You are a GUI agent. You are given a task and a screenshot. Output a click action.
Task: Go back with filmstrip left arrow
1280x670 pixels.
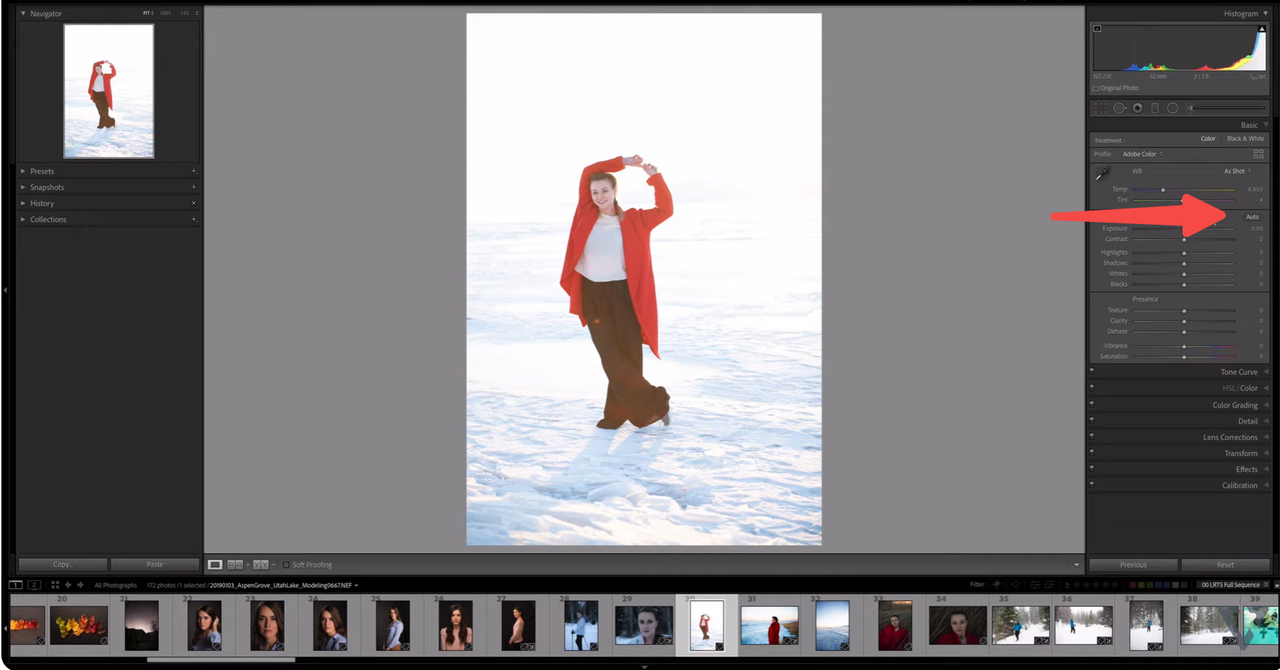(x=68, y=585)
